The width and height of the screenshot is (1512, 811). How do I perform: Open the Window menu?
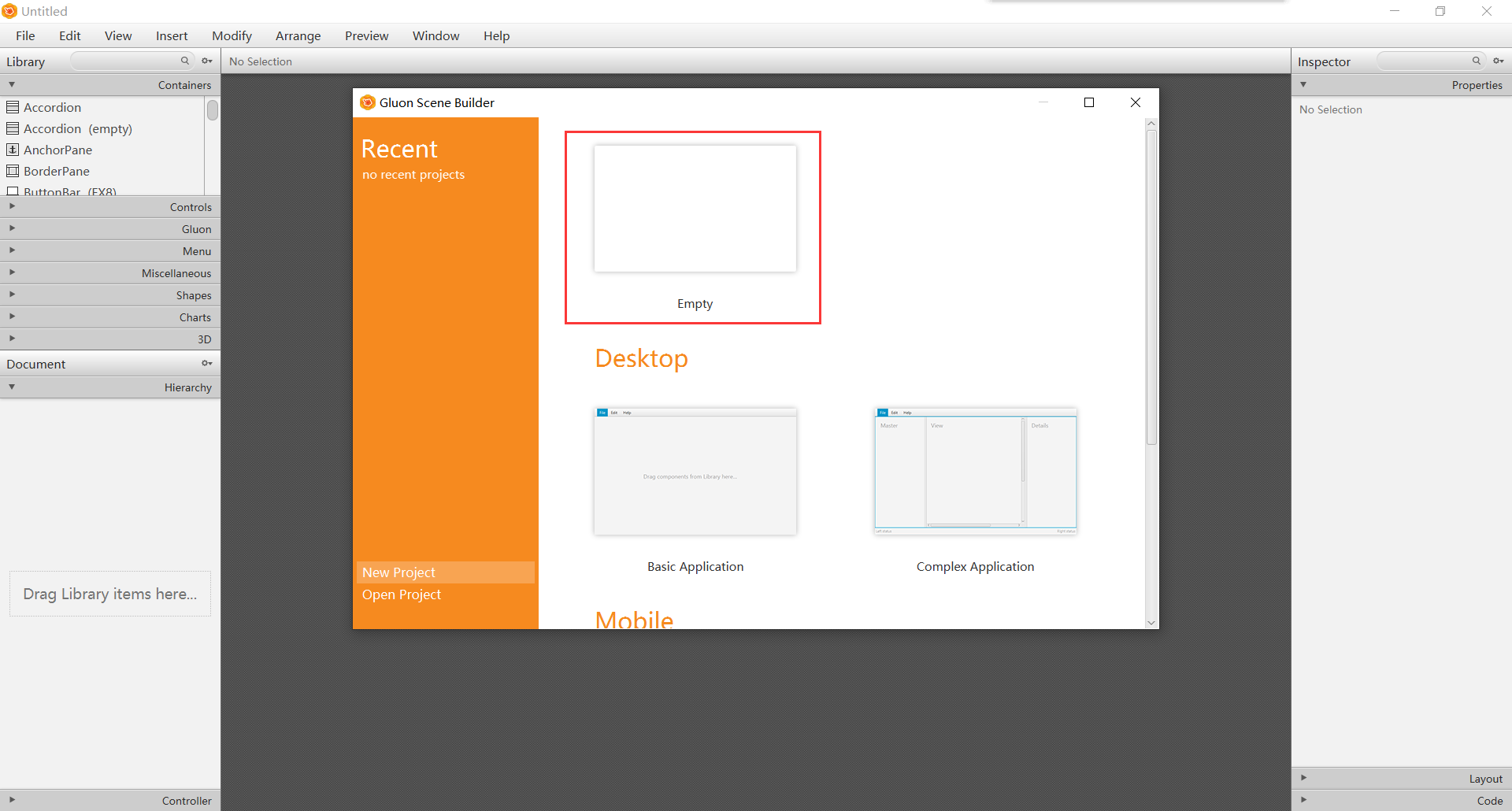click(435, 35)
